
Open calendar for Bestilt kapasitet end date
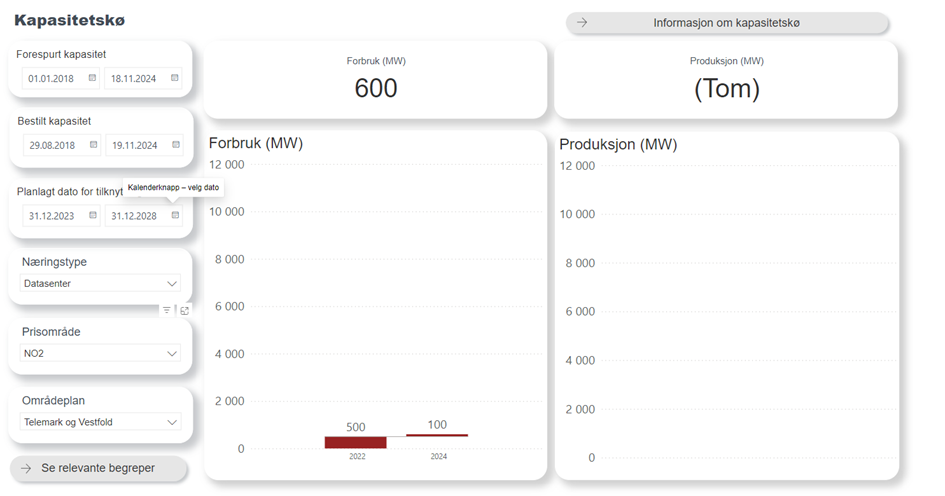click(175, 145)
